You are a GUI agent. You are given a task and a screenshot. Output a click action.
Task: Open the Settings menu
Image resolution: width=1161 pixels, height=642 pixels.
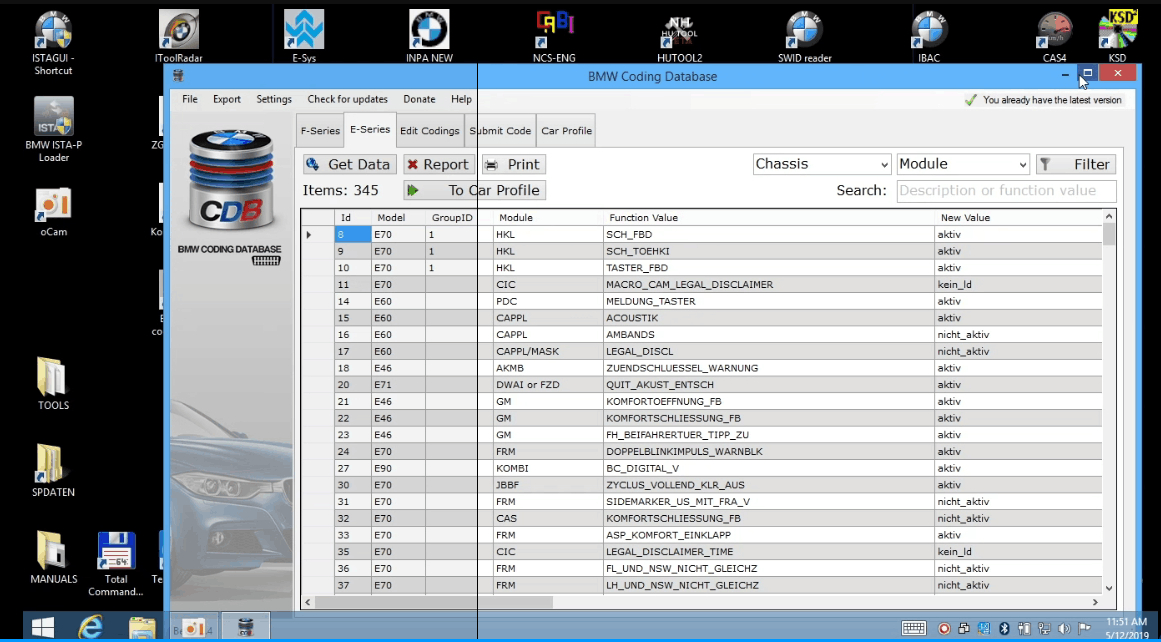[x=274, y=99]
